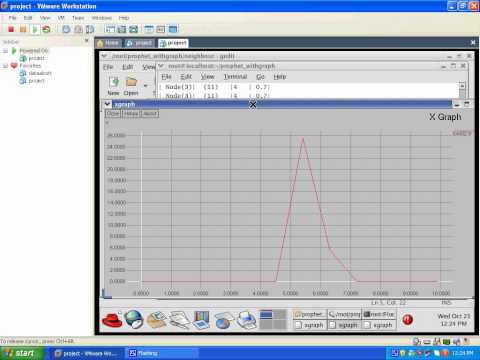
Task: Open terminal View menu
Action: tap(207, 77)
